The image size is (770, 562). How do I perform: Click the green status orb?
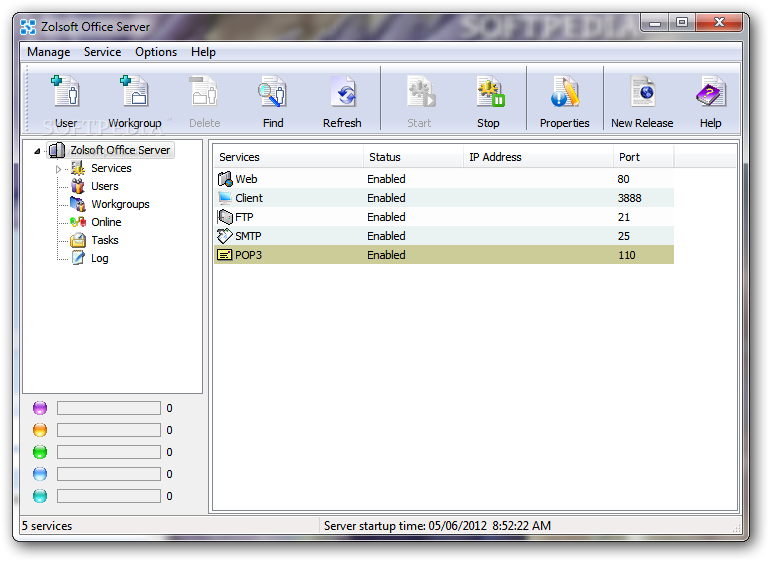click(x=40, y=452)
